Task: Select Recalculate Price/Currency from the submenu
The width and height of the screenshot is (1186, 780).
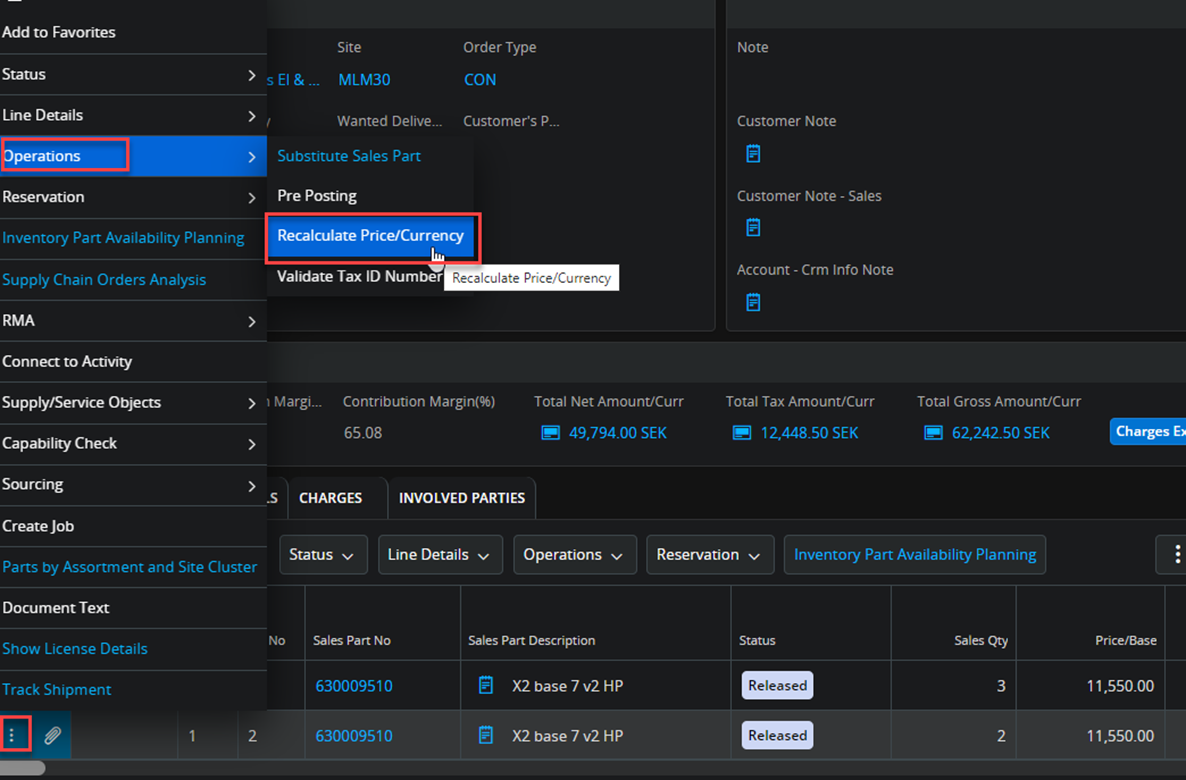Action: point(370,236)
